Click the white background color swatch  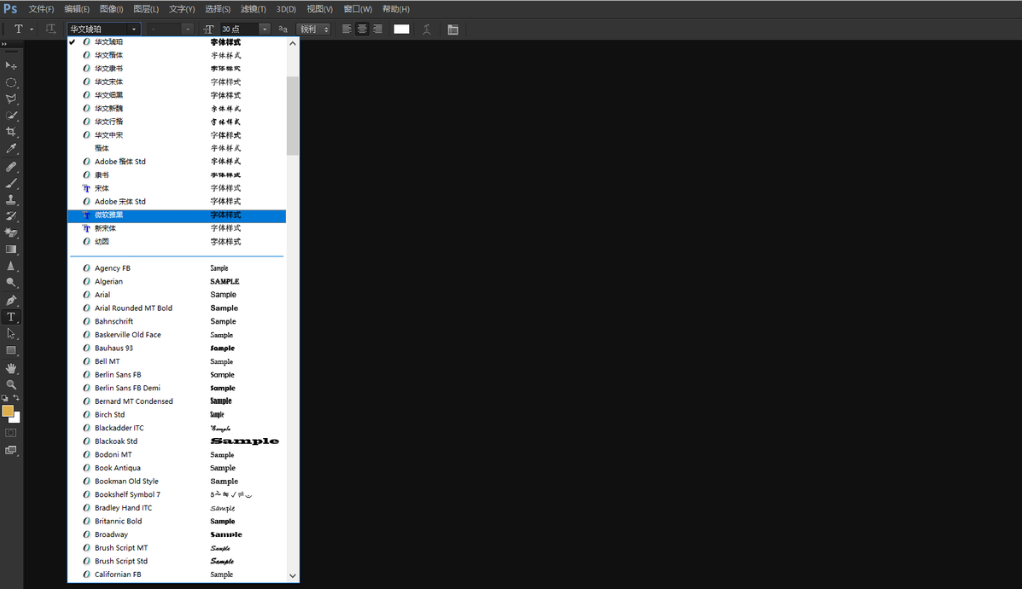tap(16, 419)
